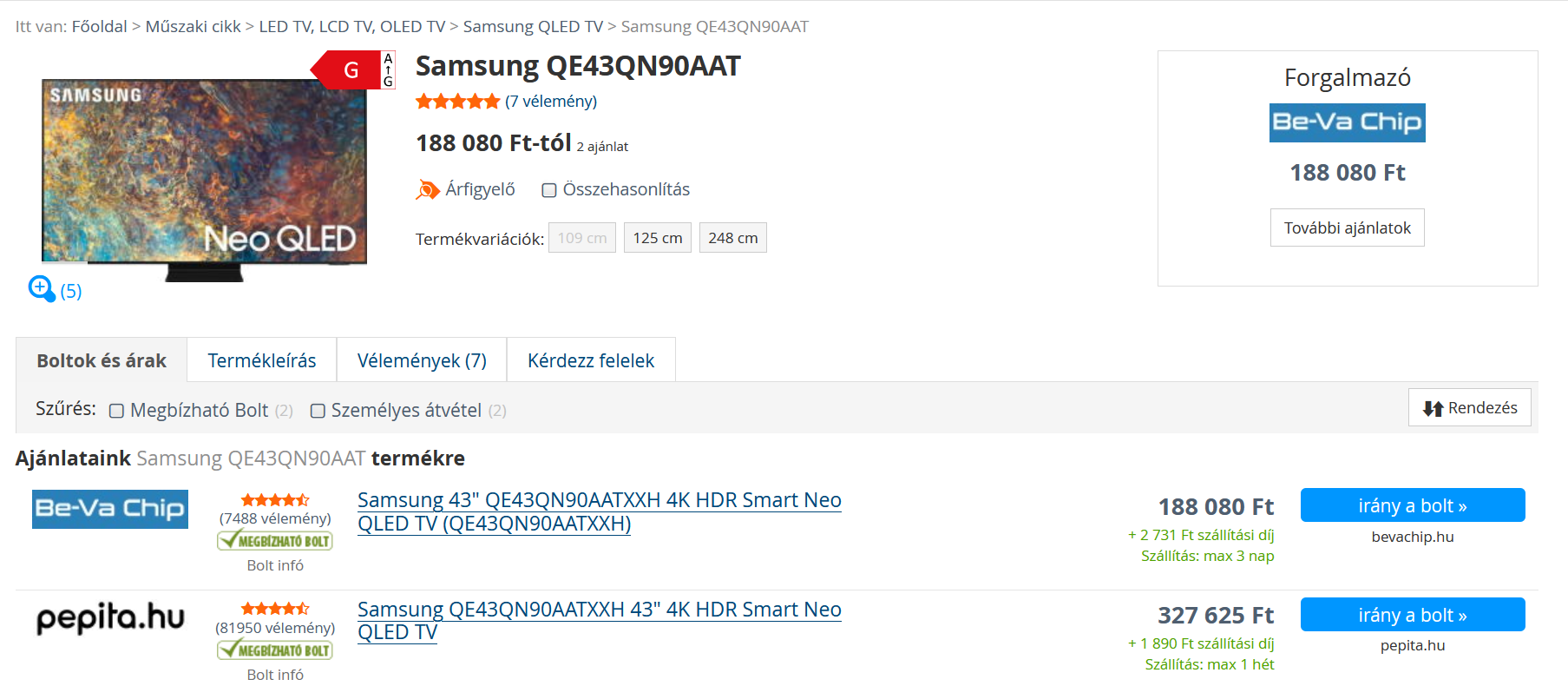
Task: Click the Árfigyelő price alert icon
Action: tap(428, 189)
